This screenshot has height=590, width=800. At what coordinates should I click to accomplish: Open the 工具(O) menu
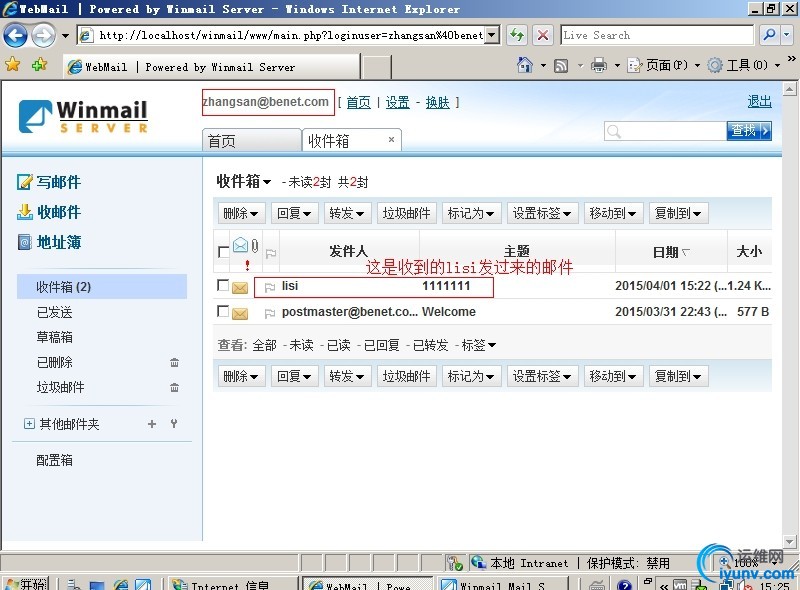coord(743,65)
